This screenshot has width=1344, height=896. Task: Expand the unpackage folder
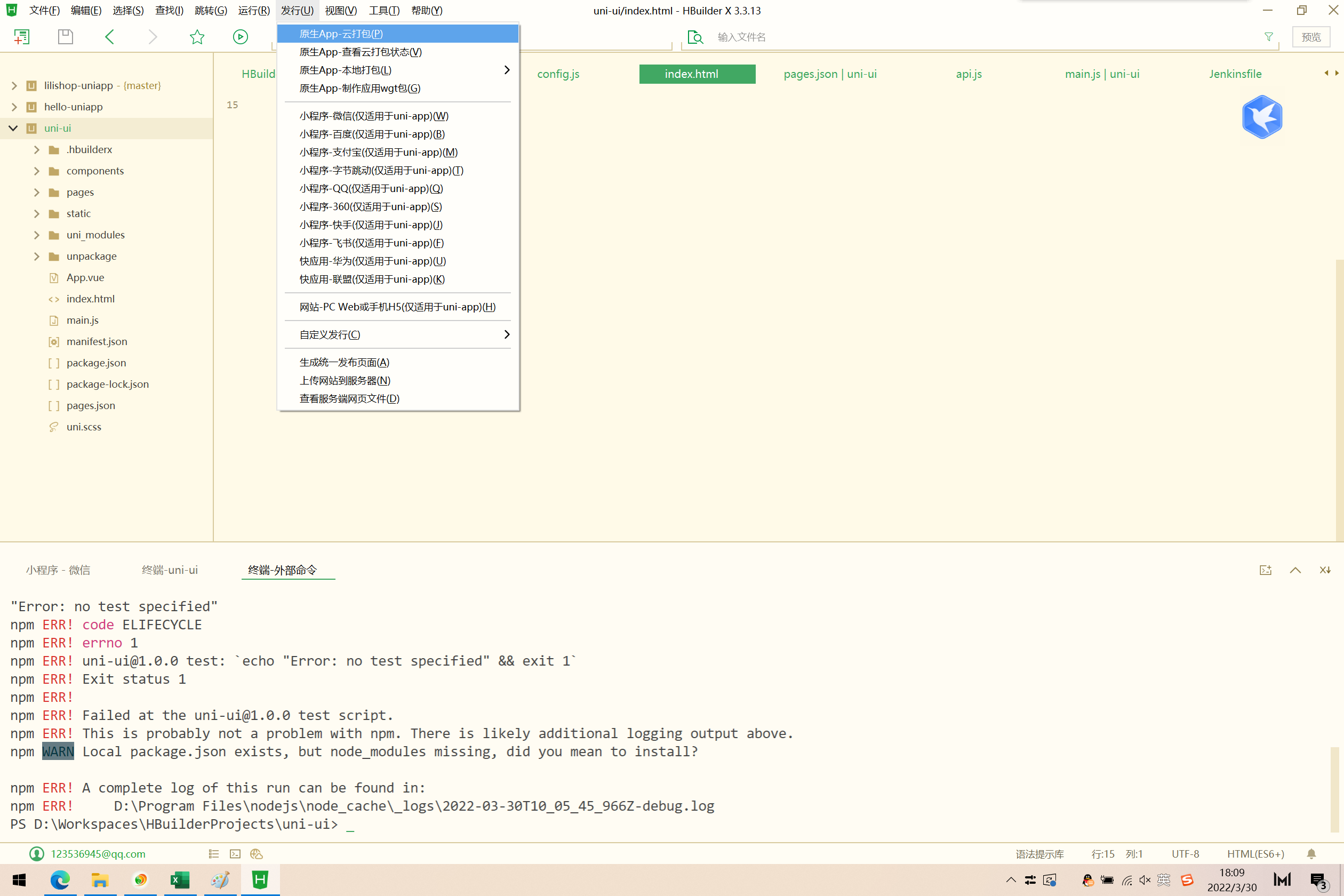[x=37, y=256]
